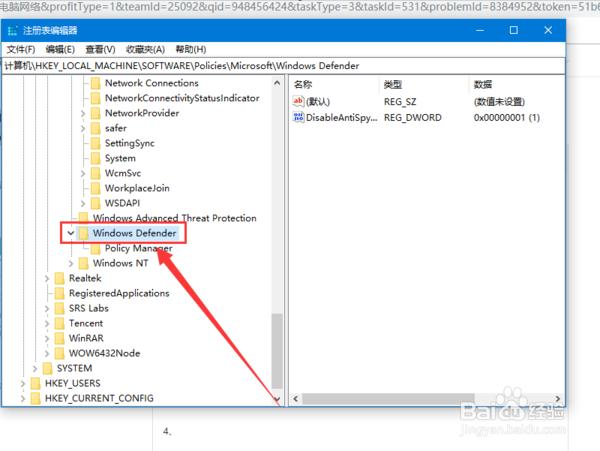
Task: Expand the NetworkProvider key
Action: coord(83,113)
